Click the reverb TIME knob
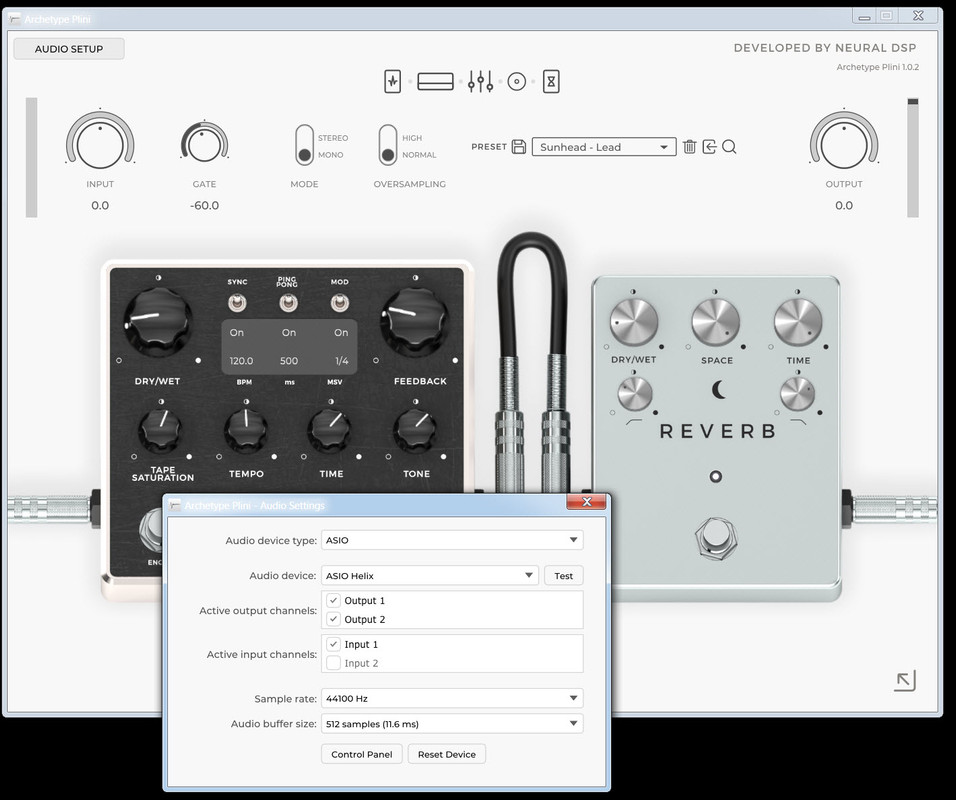Viewport: 956px width, 800px height. [798, 322]
